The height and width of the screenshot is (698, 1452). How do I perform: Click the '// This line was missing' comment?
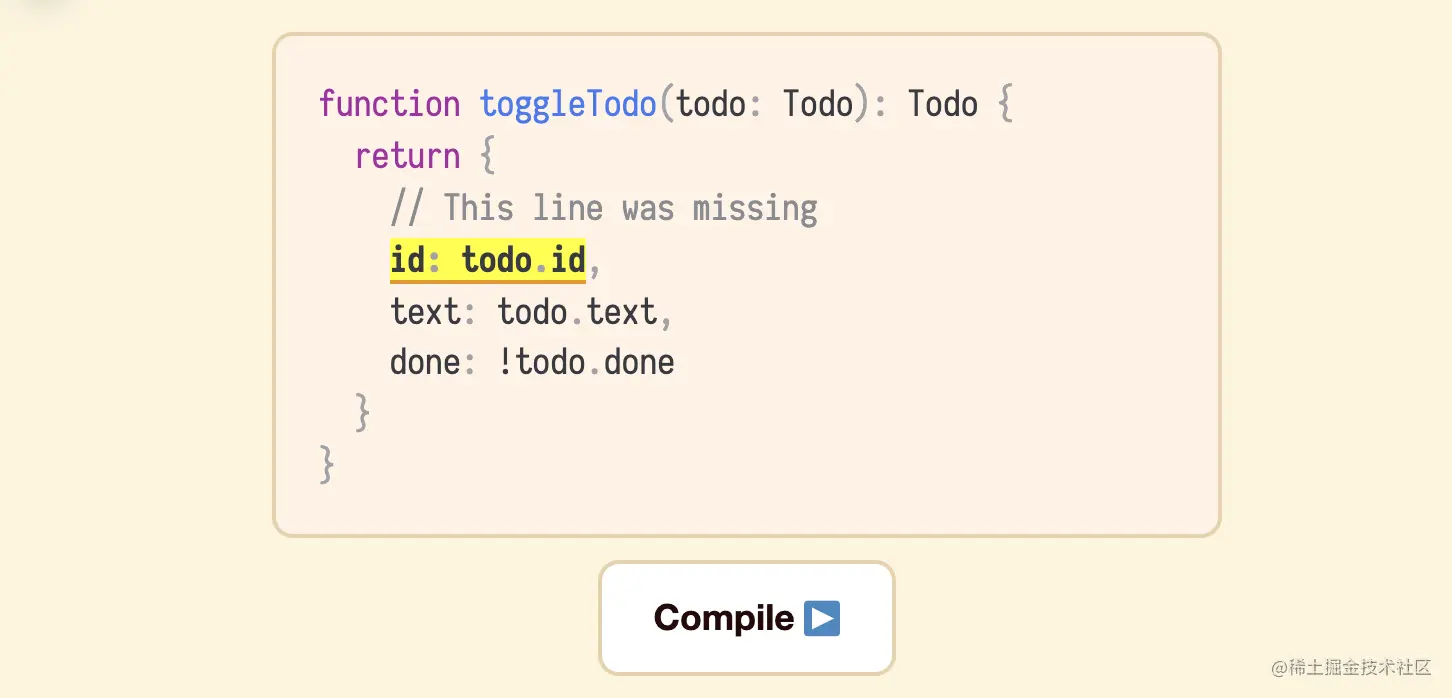click(603, 208)
